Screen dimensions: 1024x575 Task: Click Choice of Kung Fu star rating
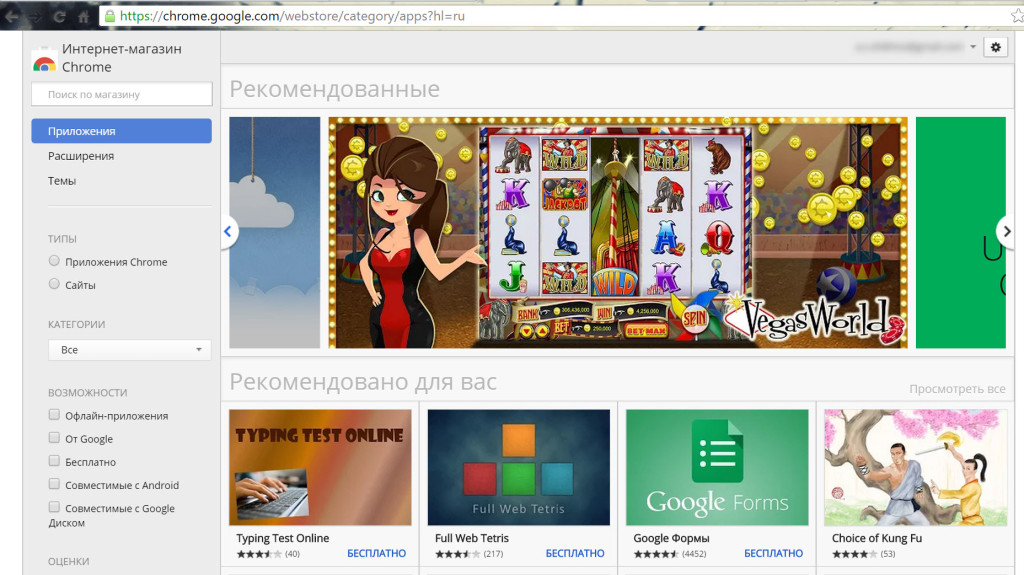tap(855, 554)
